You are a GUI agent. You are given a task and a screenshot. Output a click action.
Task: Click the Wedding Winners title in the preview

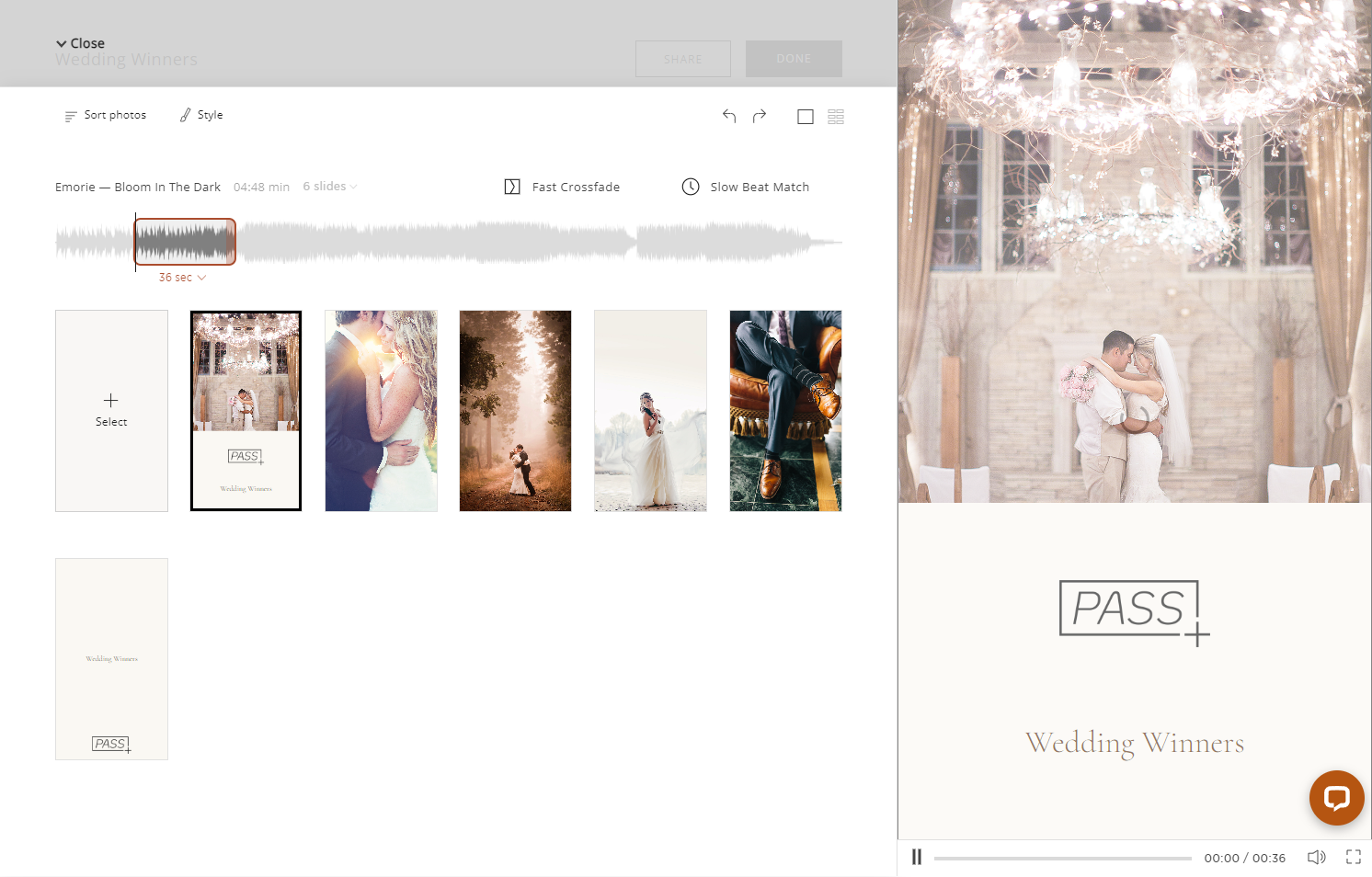[1135, 743]
